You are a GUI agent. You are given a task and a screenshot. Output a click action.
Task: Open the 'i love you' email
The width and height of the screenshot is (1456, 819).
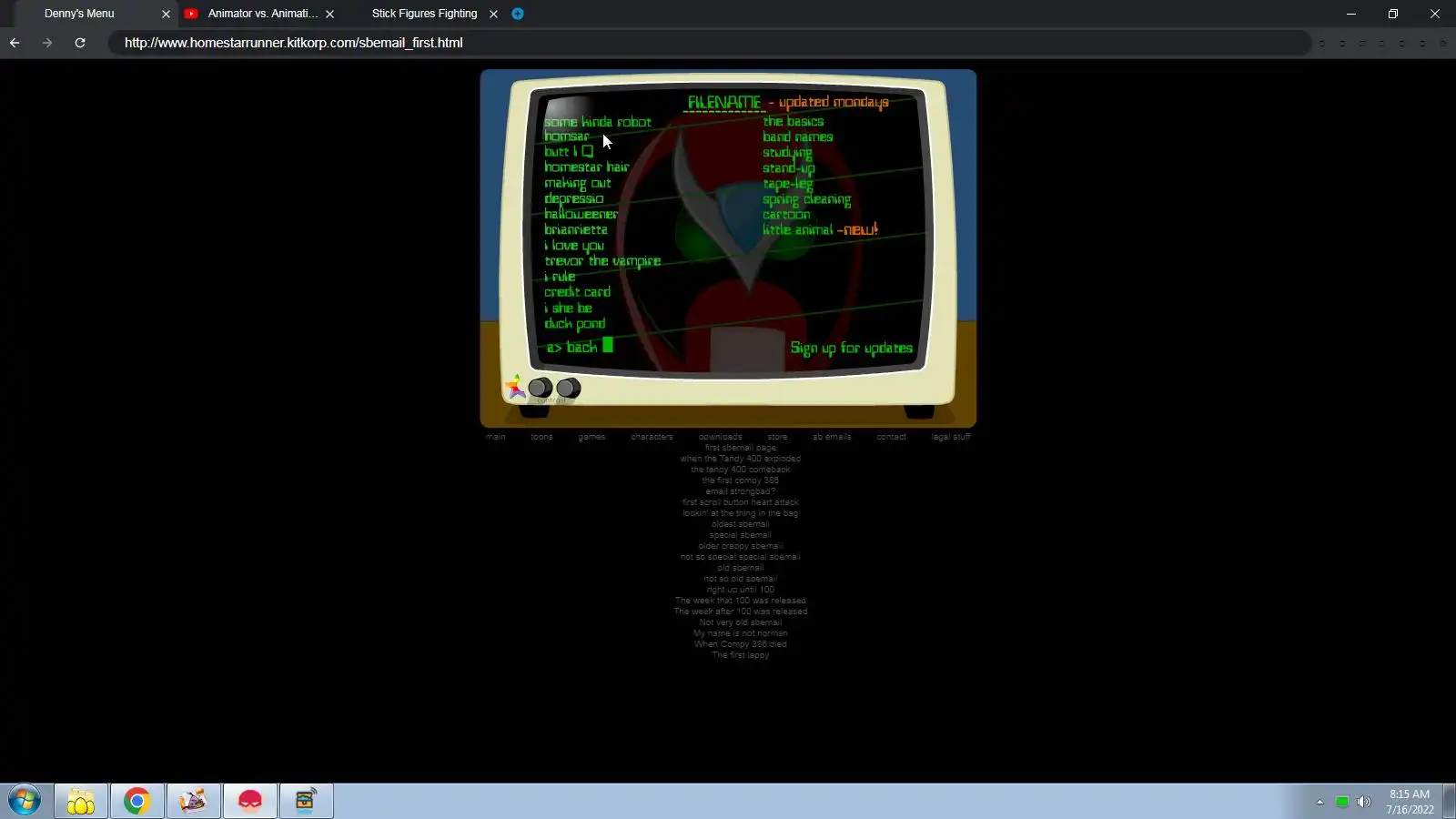coord(574,246)
